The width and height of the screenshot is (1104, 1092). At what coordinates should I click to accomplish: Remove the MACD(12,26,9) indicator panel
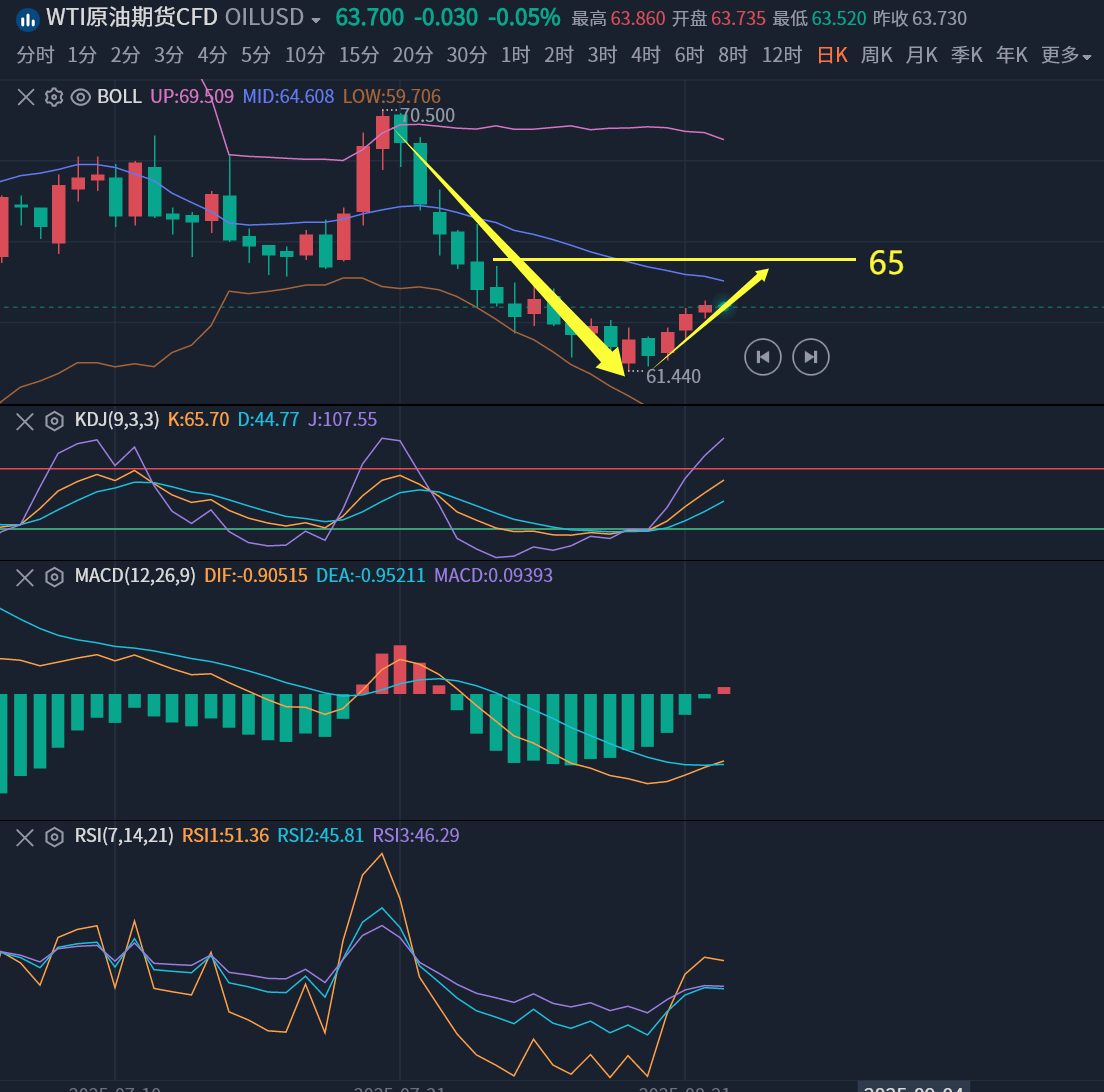(x=26, y=577)
